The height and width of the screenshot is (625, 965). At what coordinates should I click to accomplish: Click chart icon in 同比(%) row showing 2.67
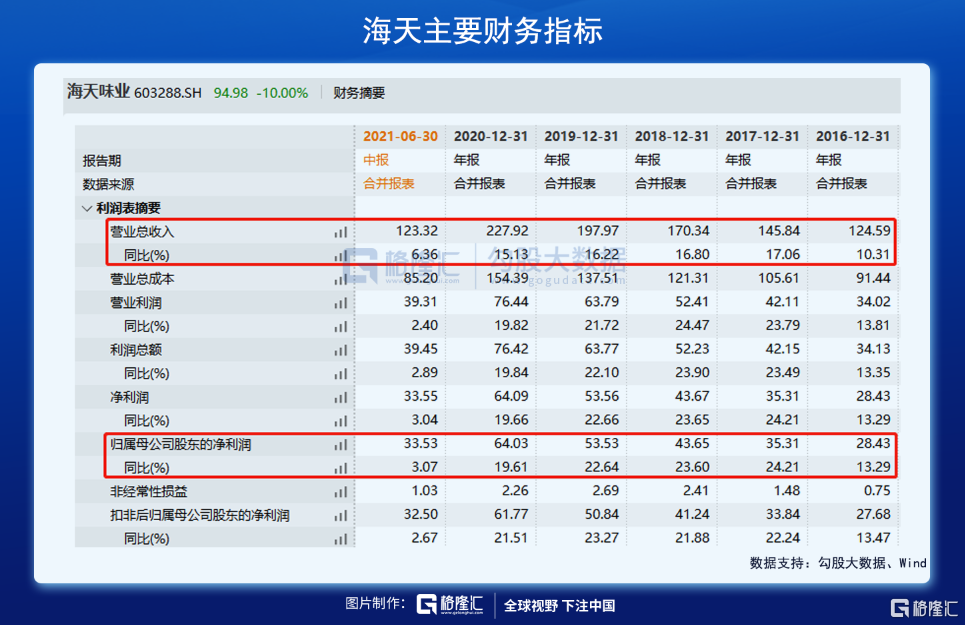tap(341, 539)
